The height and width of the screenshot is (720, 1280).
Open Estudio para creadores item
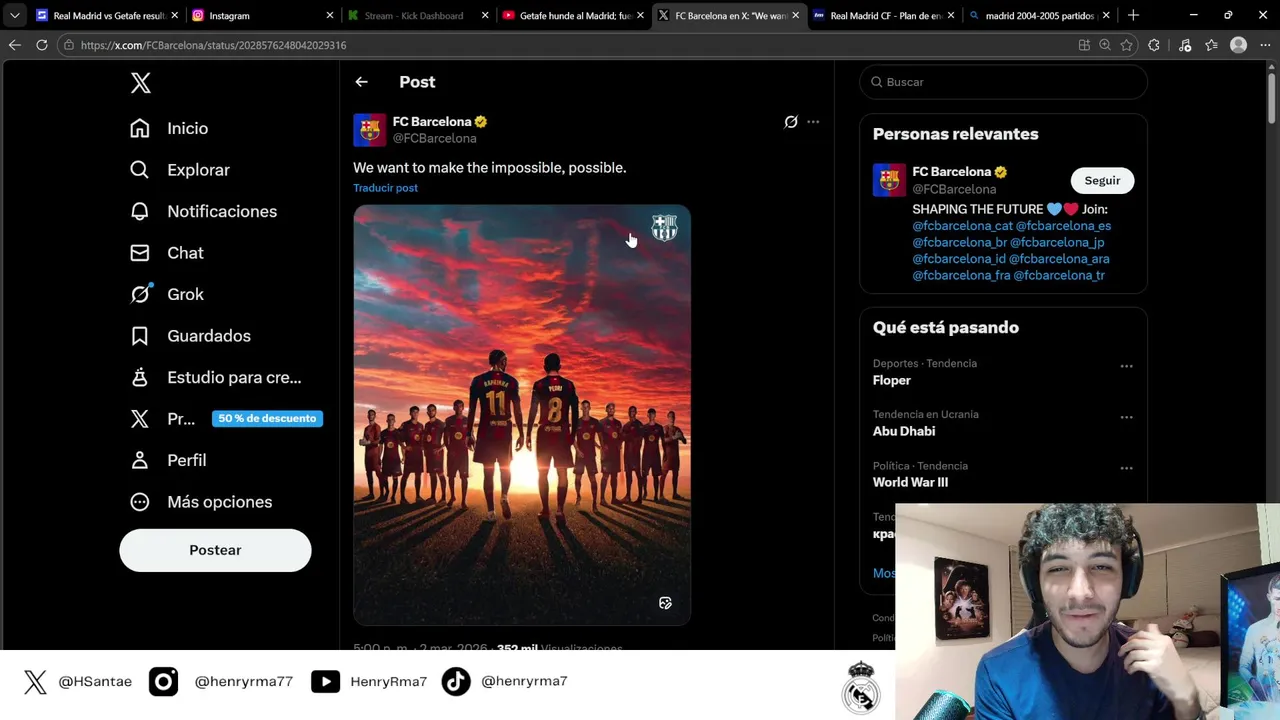point(215,377)
